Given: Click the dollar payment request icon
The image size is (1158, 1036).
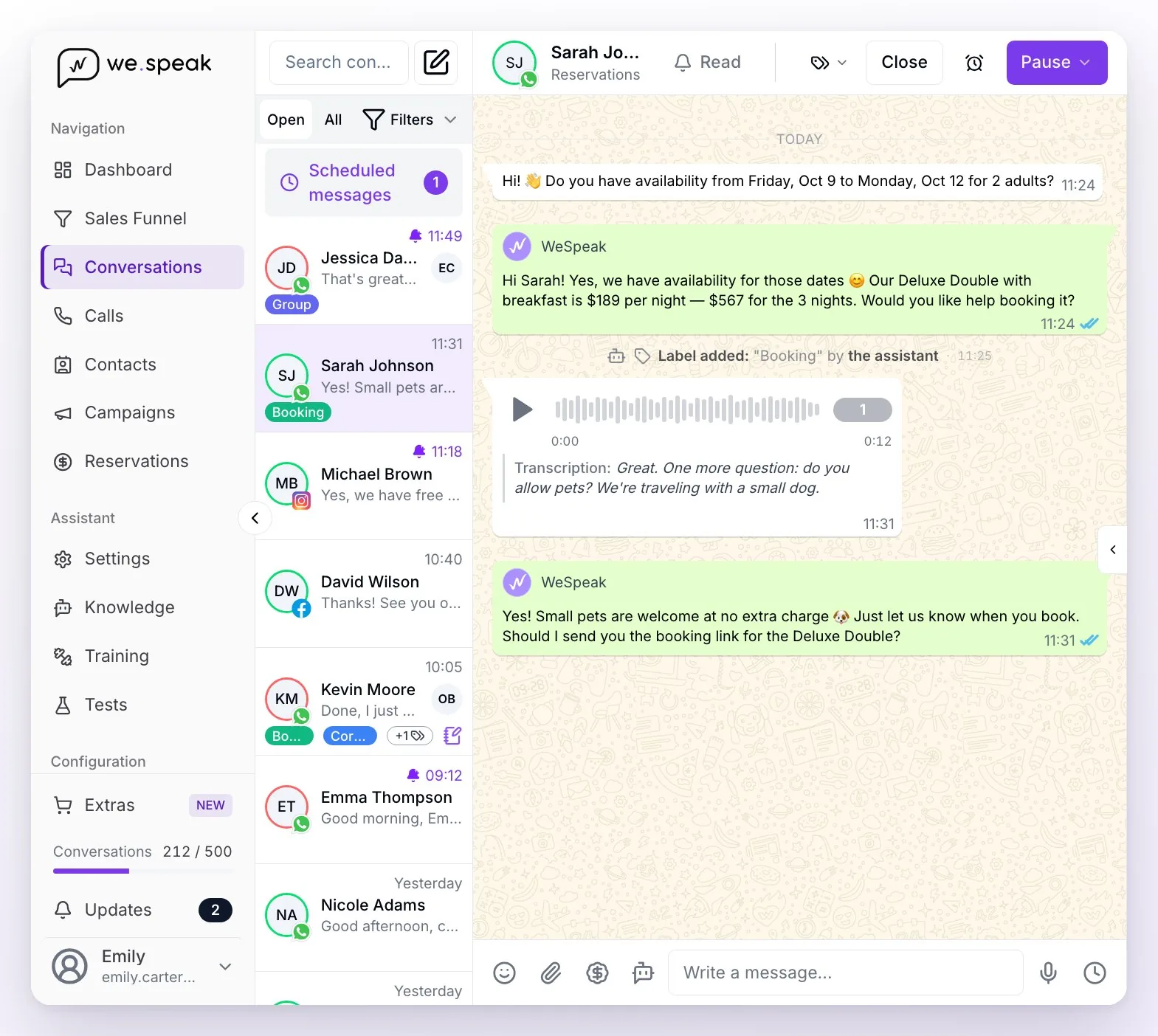Looking at the screenshot, I should tap(597, 973).
